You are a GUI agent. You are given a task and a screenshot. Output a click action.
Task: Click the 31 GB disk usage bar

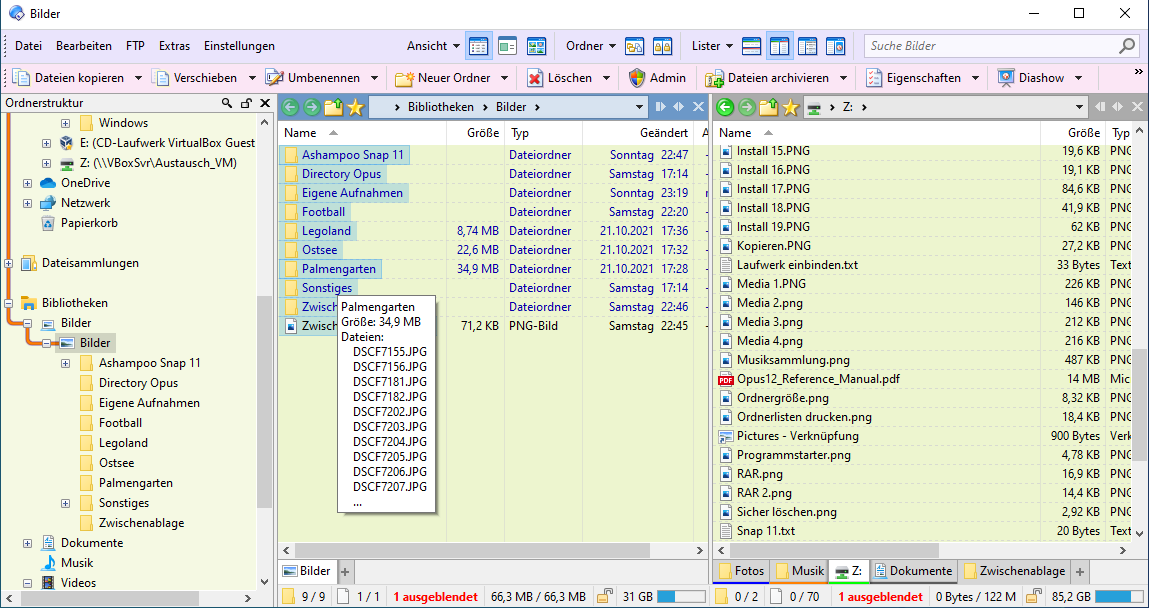[x=676, y=596]
